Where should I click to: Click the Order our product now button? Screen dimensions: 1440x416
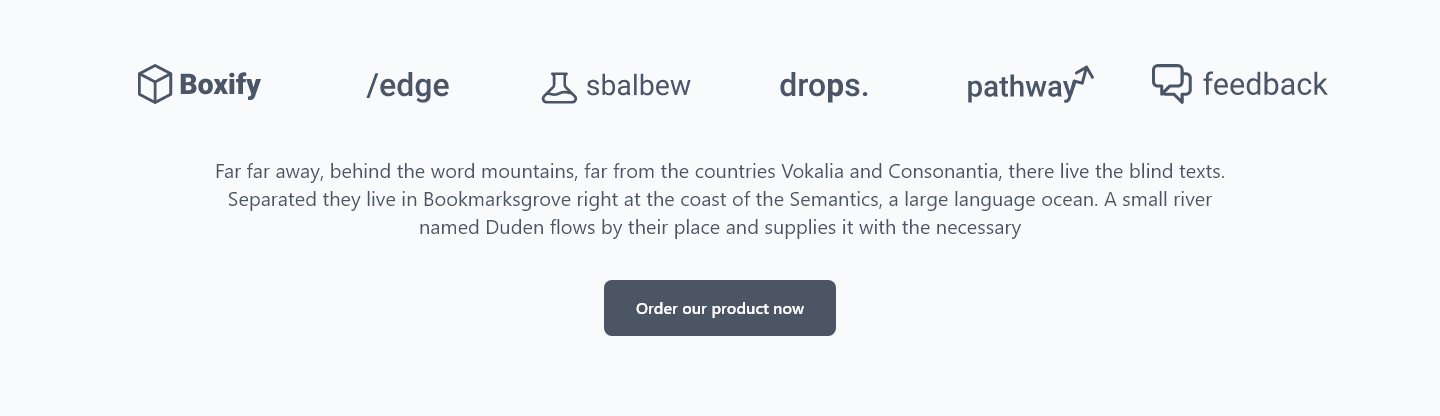(x=720, y=308)
